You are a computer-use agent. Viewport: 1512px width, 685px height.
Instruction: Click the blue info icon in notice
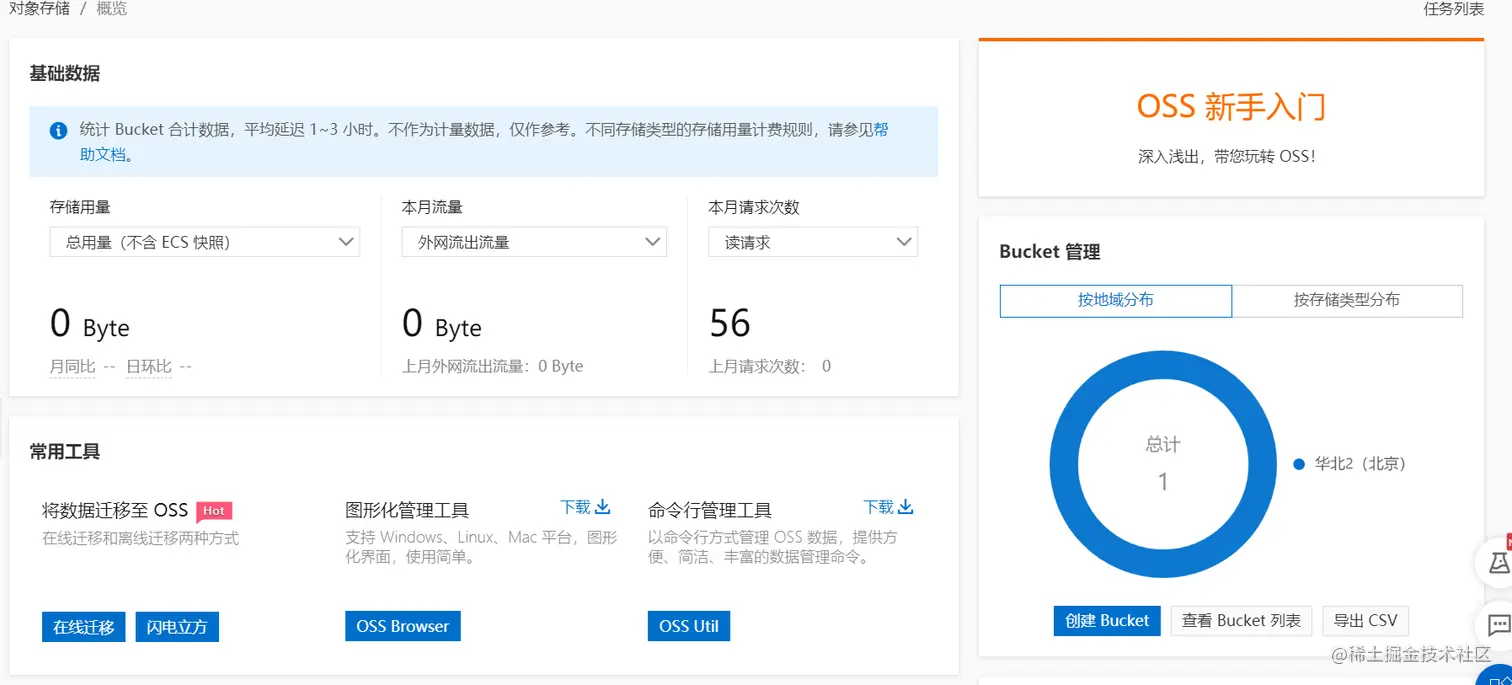point(59,130)
